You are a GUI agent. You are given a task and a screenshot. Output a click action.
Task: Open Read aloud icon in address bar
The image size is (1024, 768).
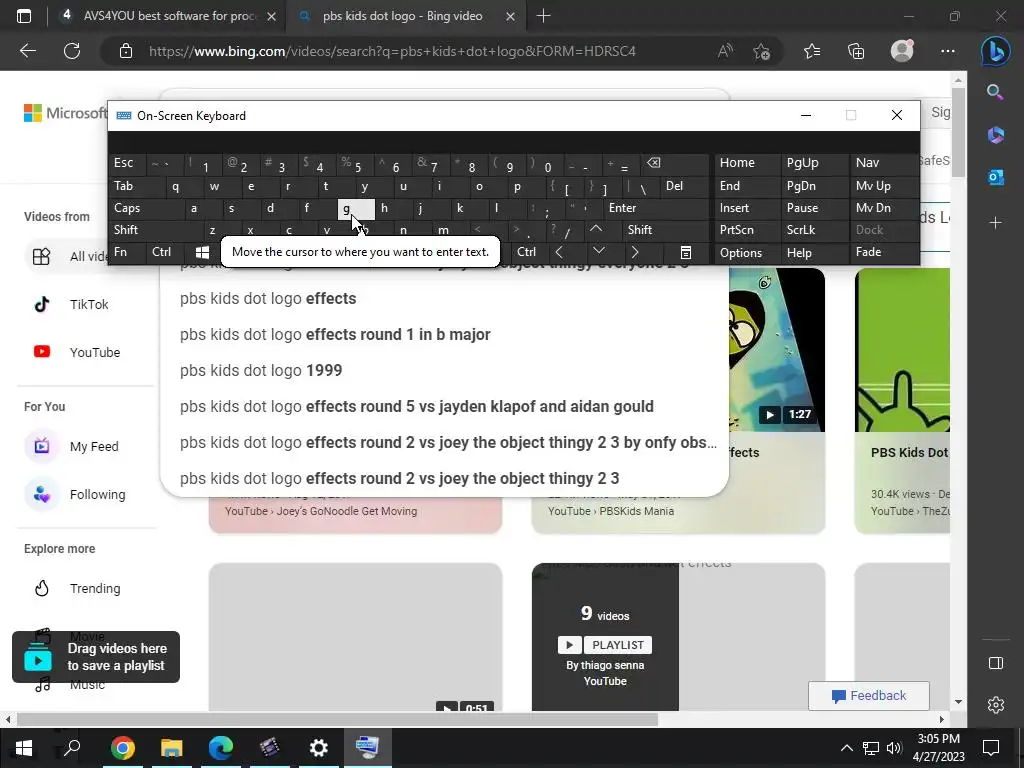coord(725,51)
